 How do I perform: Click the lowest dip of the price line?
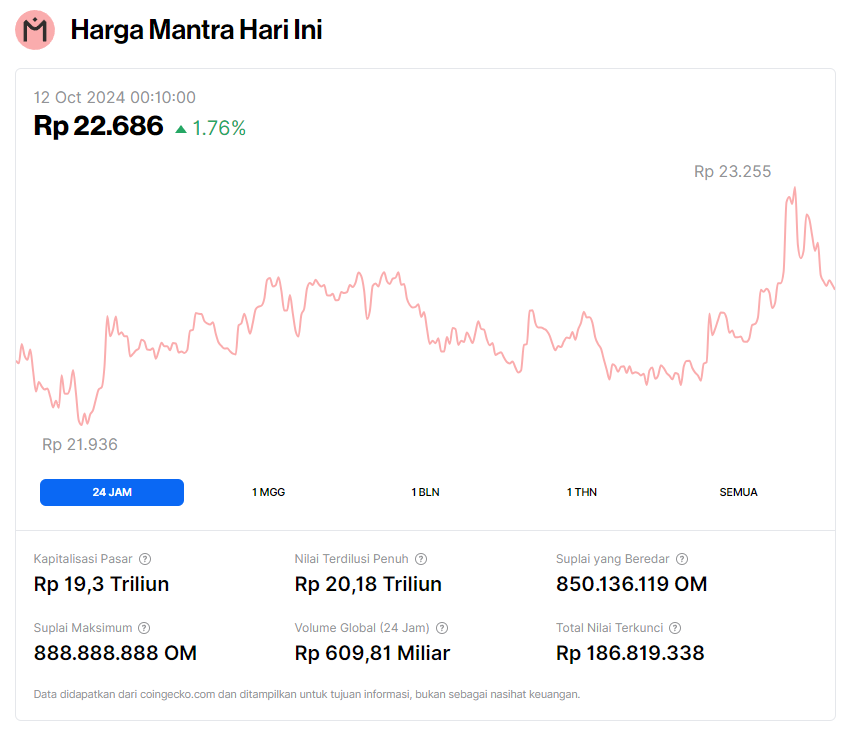coord(84,422)
